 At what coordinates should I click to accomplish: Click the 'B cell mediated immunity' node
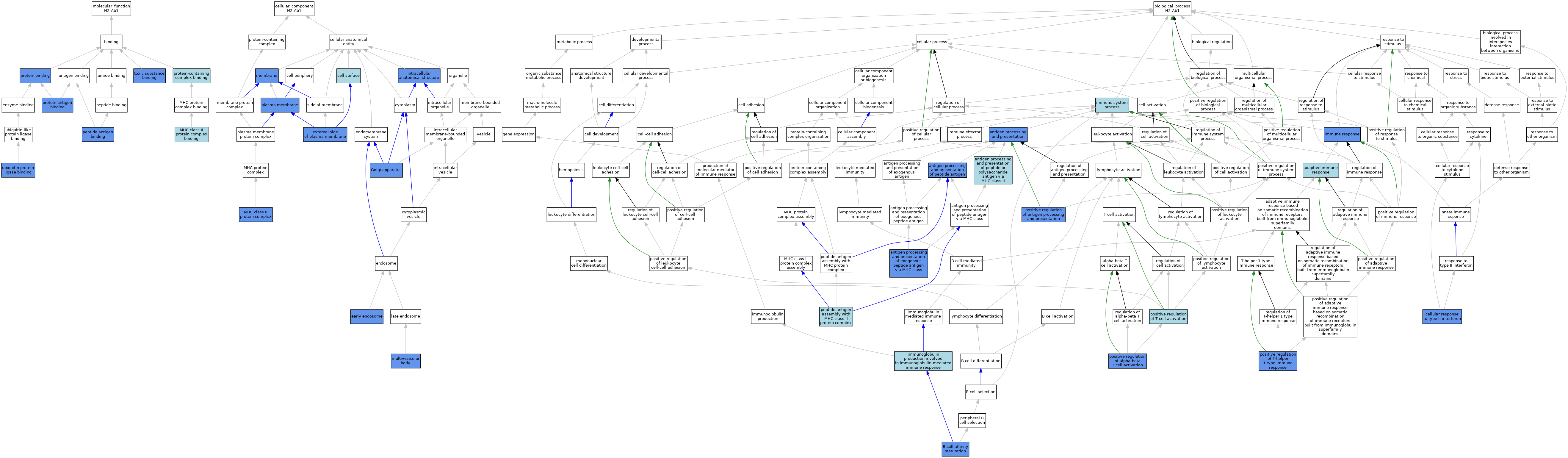coord(967,264)
